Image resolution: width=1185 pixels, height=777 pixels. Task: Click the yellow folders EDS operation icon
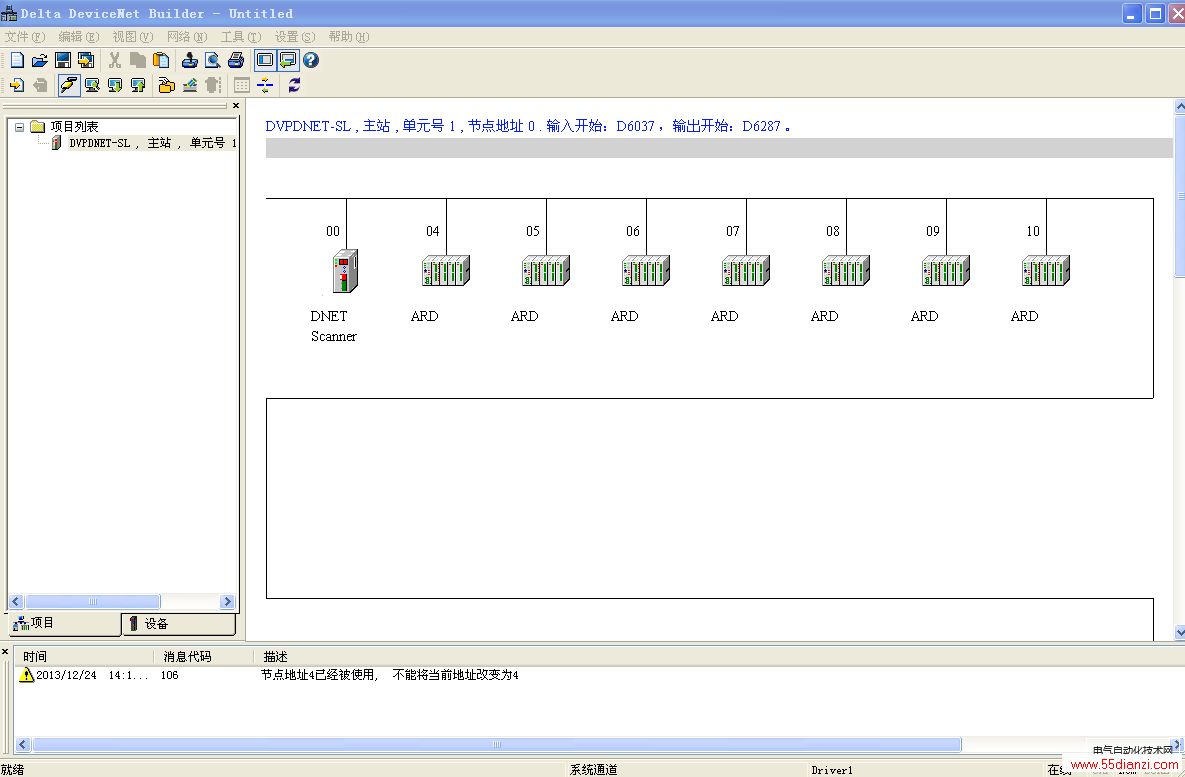166,85
